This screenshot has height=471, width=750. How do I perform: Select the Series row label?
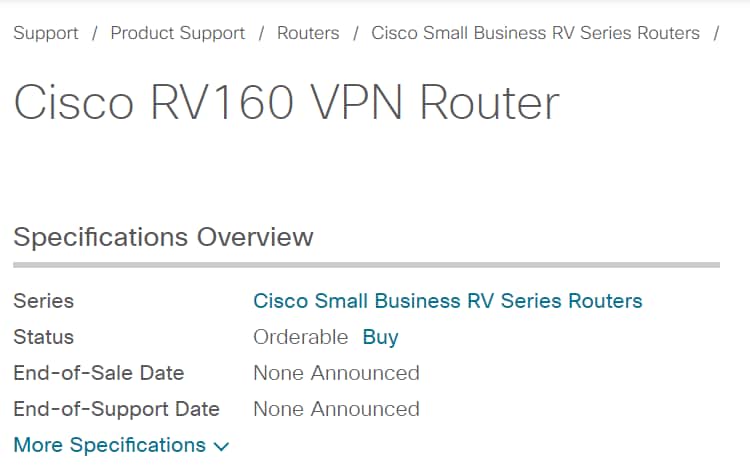tap(44, 301)
